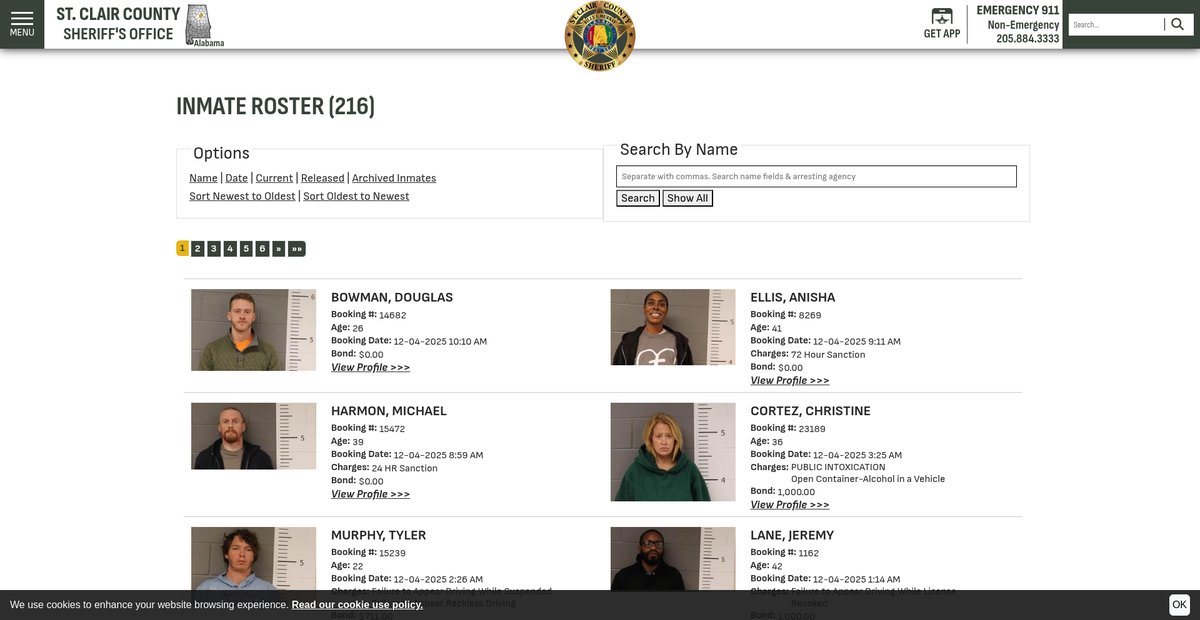Open Michael Harmon's mugshot photo

pyautogui.click(x=254, y=436)
